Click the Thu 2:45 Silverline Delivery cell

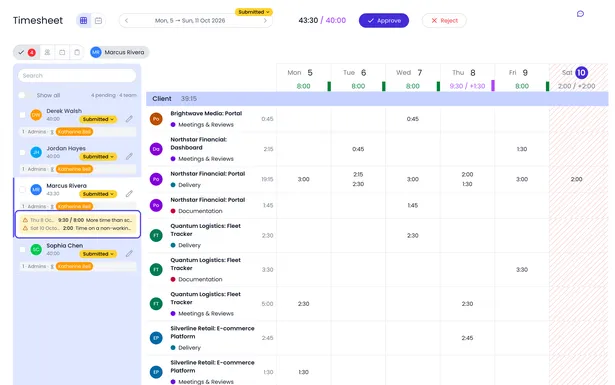coord(467,338)
